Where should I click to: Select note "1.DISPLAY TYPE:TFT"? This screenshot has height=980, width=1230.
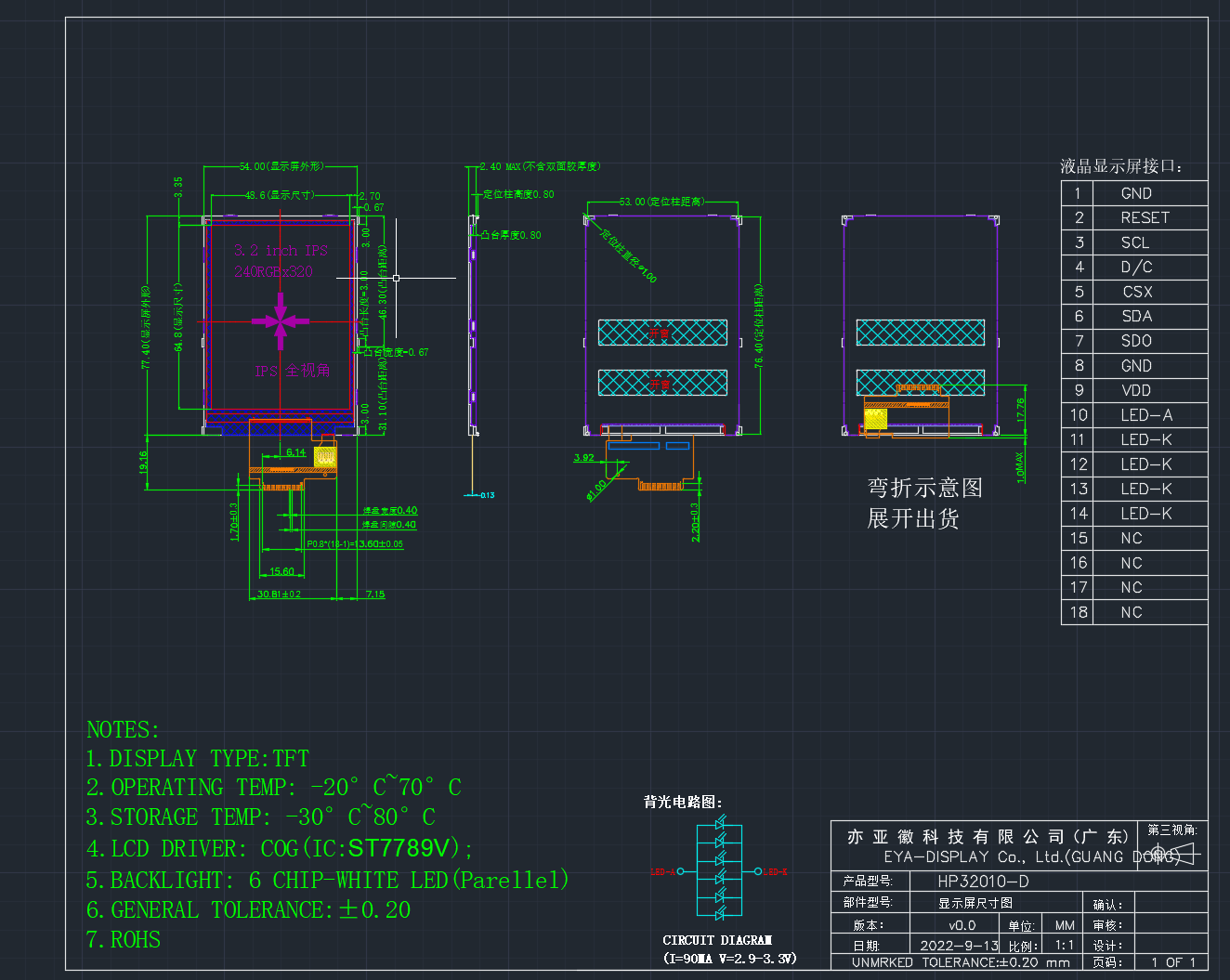pos(197,759)
